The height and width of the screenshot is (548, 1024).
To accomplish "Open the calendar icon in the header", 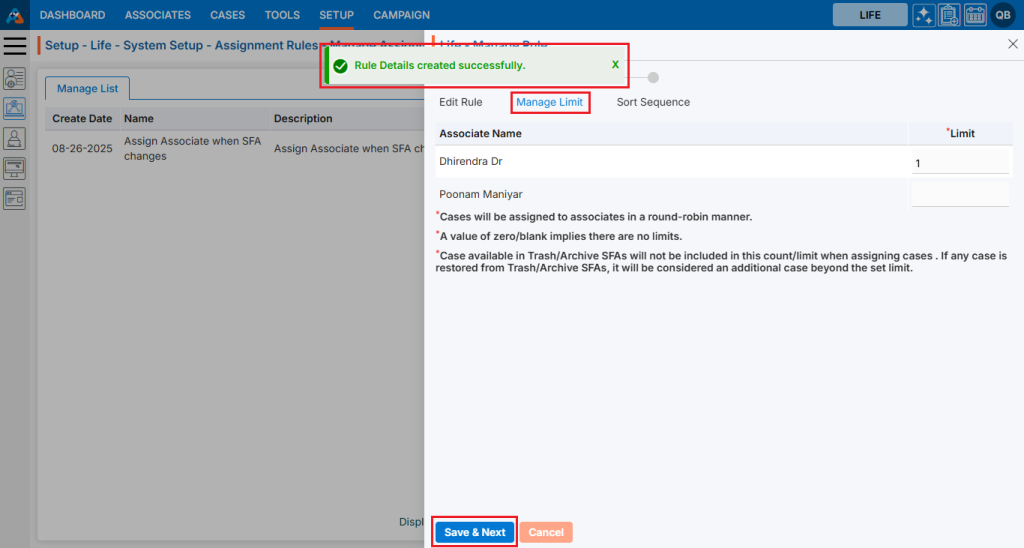I will tap(975, 15).
